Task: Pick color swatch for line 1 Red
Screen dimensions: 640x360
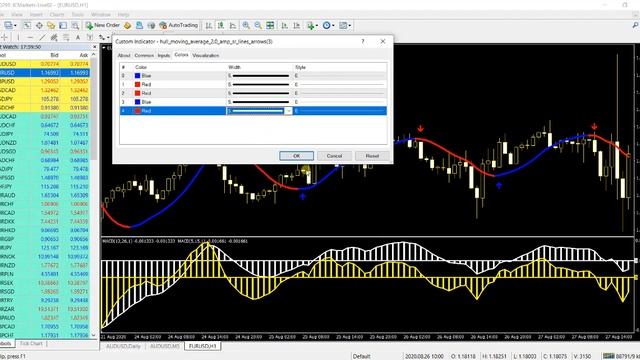Action: click(138, 84)
